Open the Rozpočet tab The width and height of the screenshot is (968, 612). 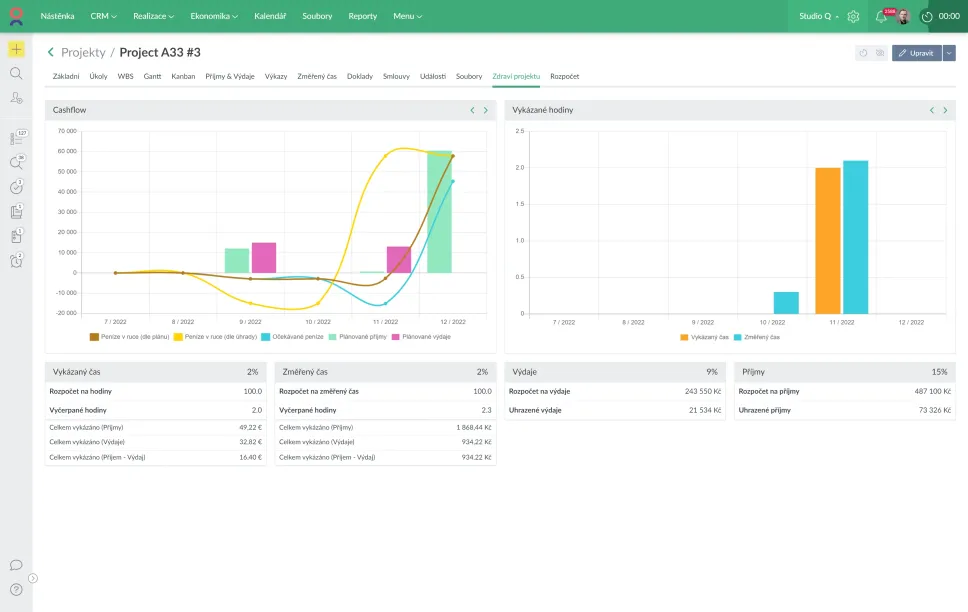pos(564,76)
